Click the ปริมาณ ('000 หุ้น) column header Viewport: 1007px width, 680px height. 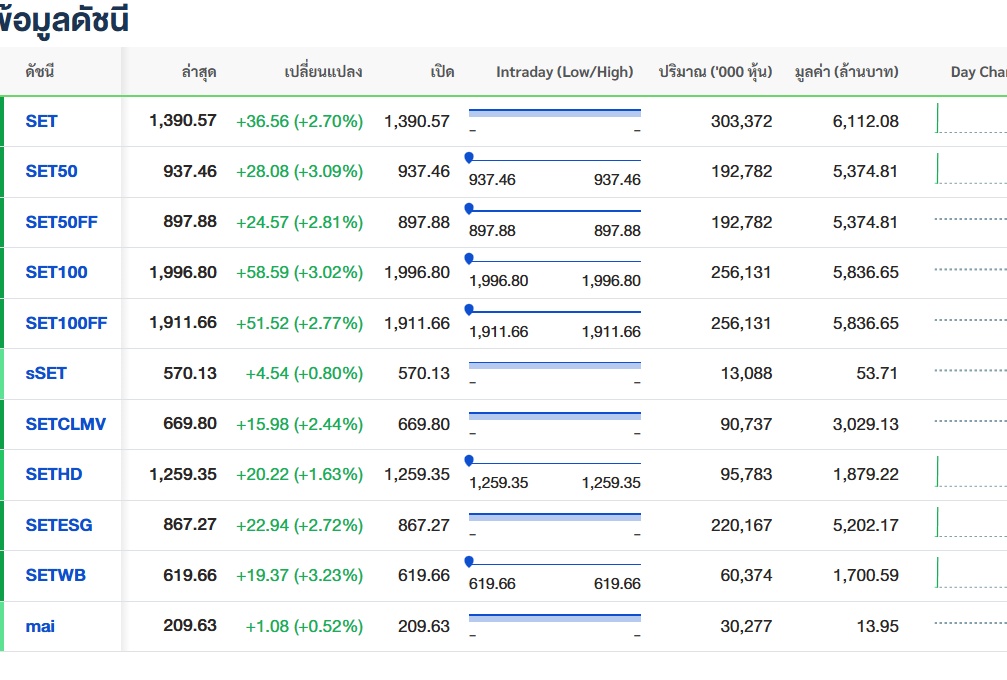coord(715,72)
